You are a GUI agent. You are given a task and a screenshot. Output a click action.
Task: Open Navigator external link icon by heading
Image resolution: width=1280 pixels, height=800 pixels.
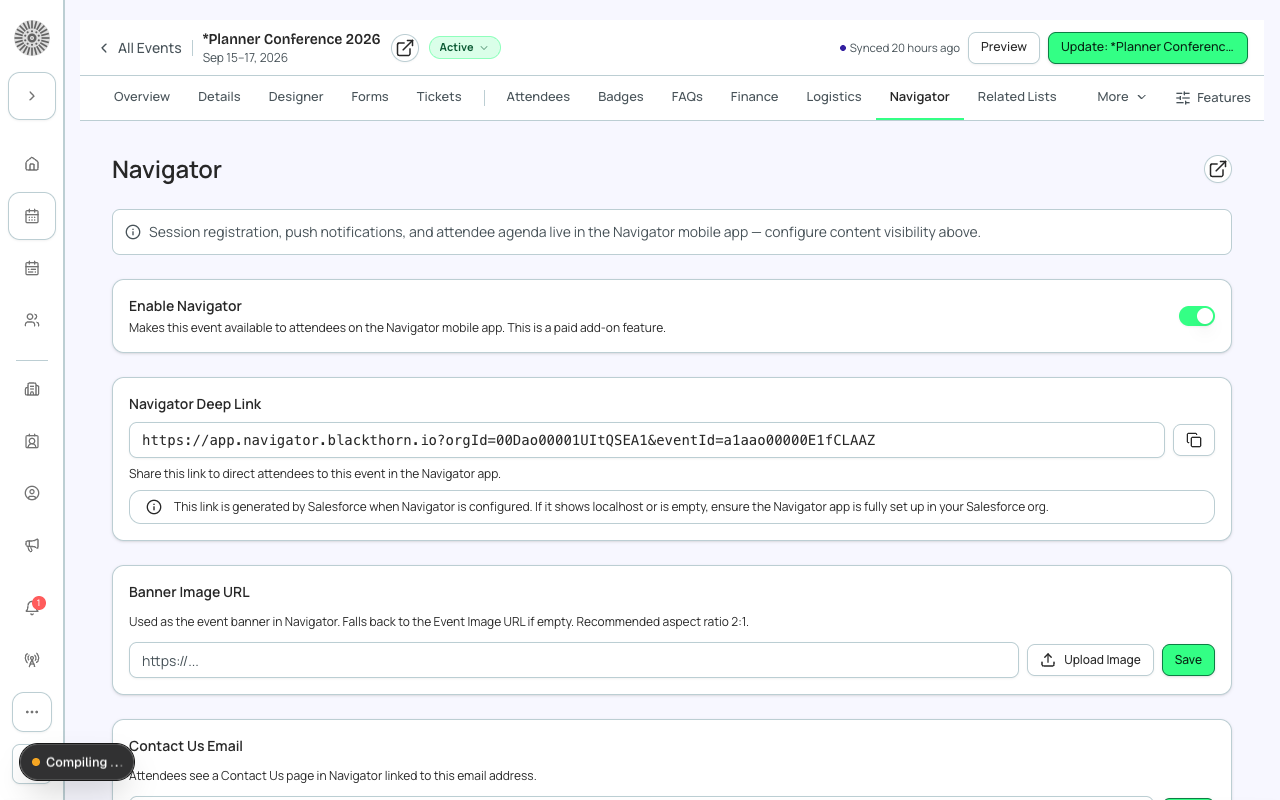pos(1218,169)
